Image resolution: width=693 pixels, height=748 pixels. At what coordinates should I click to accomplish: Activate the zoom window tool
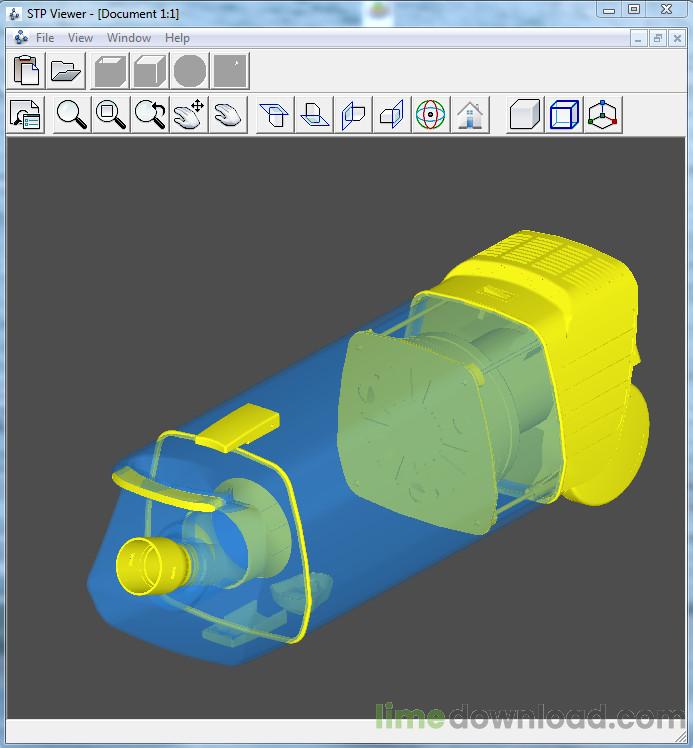pyautogui.click(x=111, y=114)
